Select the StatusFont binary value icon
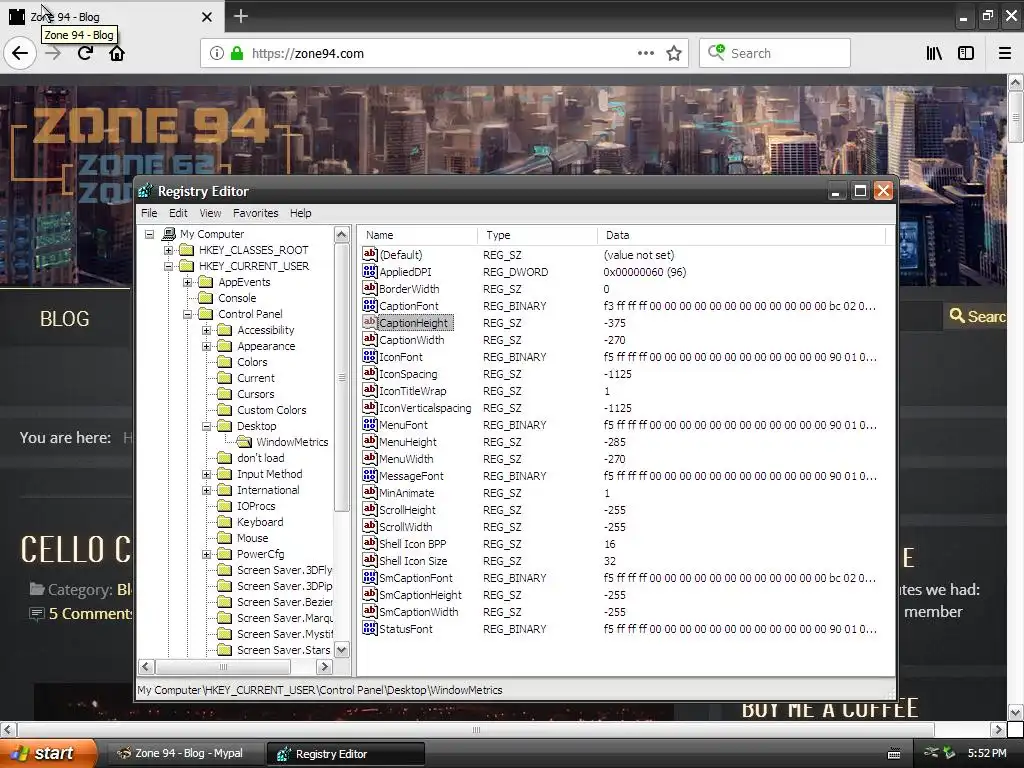 click(x=370, y=628)
